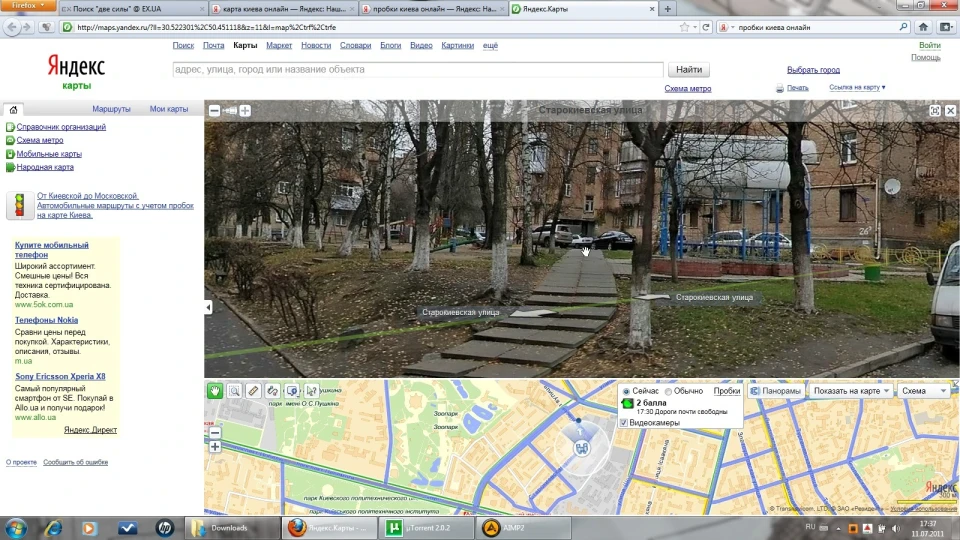
Task: Open the Показать на карте dropdown
Action: [x=851, y=391]
